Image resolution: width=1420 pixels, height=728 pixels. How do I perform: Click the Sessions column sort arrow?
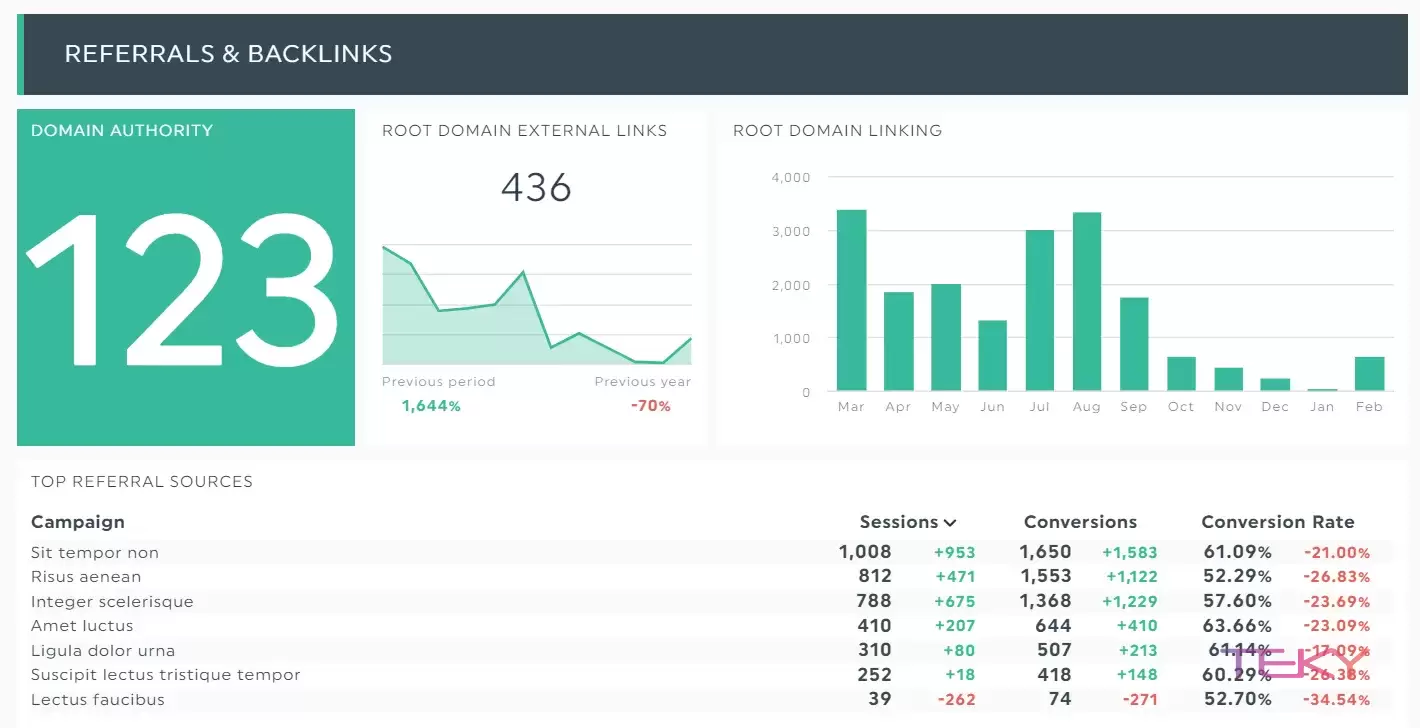click(950, 523)
